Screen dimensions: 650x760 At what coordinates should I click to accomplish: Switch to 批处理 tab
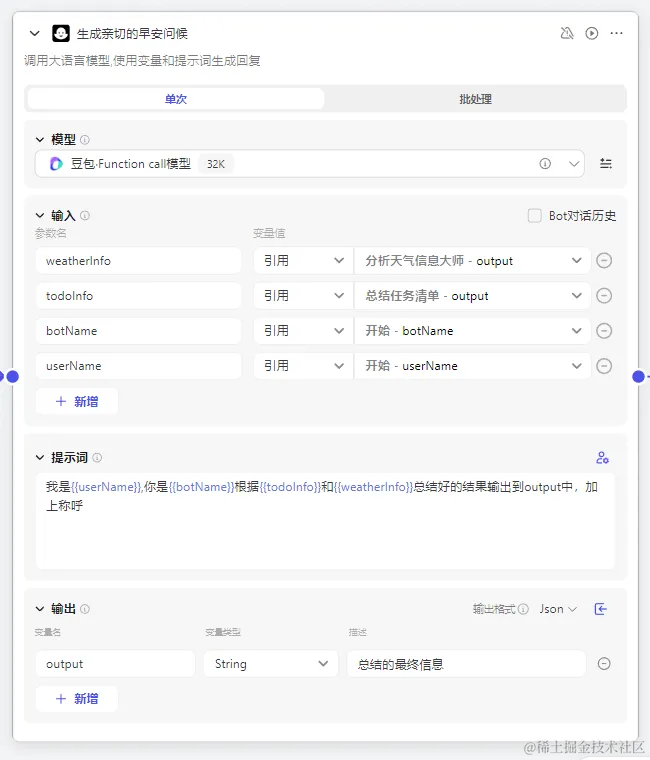pyautogui.click(x=475, y=99)
